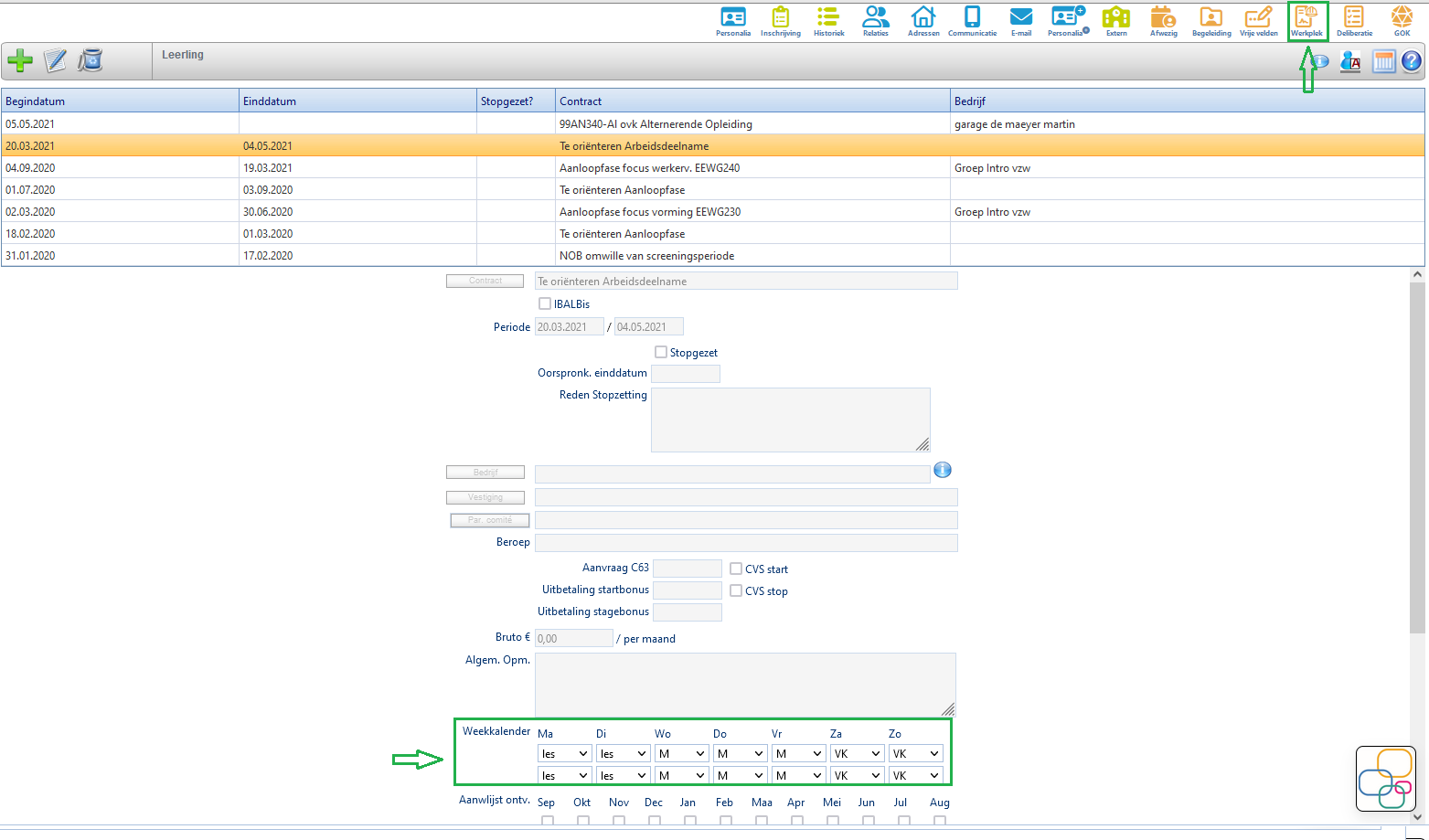Open the Afwezig module
The image size is (1429, 840).
pos(1163,22)
